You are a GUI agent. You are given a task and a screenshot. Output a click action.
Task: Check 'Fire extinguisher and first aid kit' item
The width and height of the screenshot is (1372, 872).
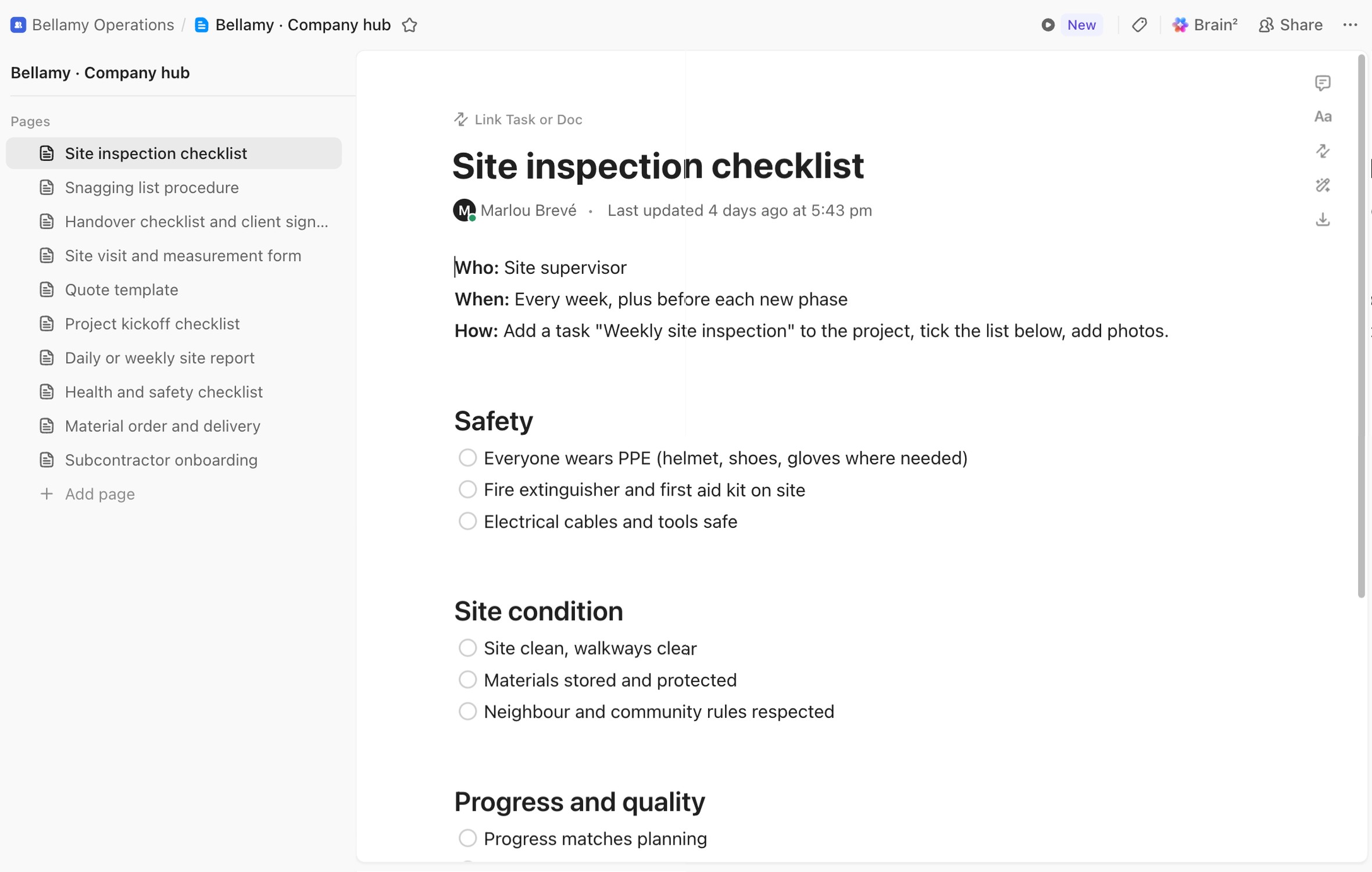(467, 489)
